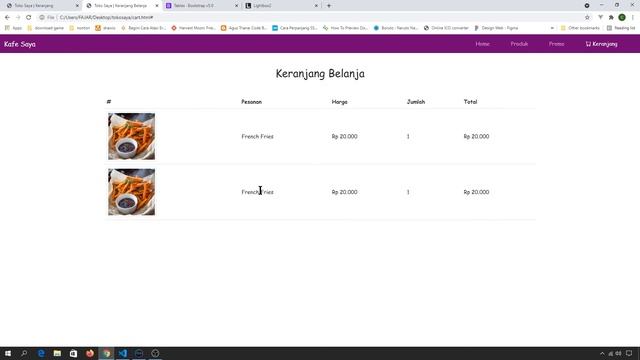Open the Apps bookmarks shortcut
This screenshot has height=360, width=640.
click(x=13, y=28)
